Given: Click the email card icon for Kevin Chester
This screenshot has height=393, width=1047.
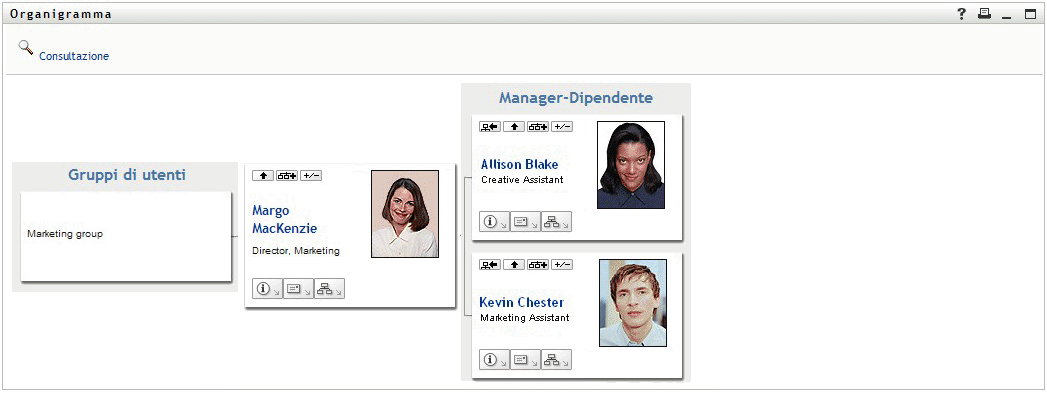Looking at the screenshot, I should click(525, 360).
